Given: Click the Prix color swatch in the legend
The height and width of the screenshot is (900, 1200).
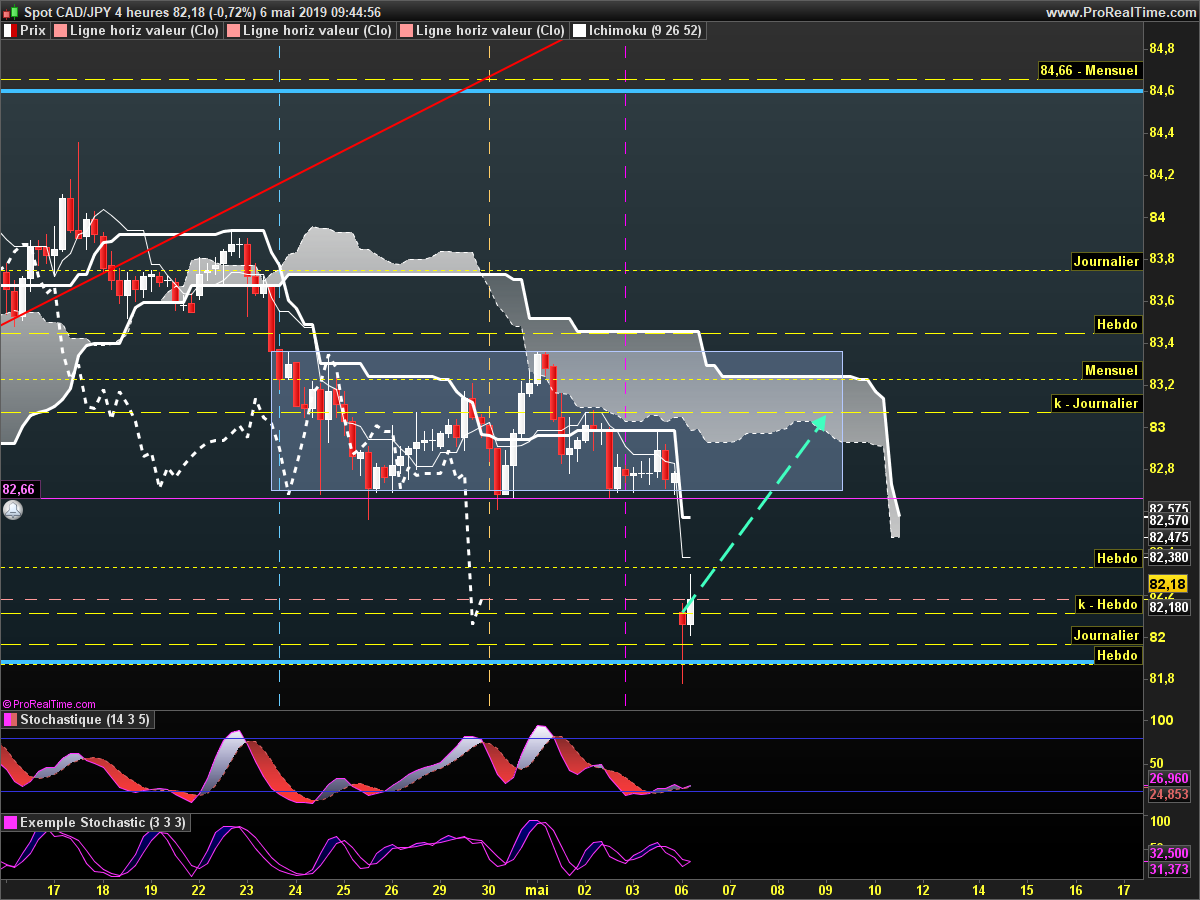Looking at the screenshot, I should (10, 31).
